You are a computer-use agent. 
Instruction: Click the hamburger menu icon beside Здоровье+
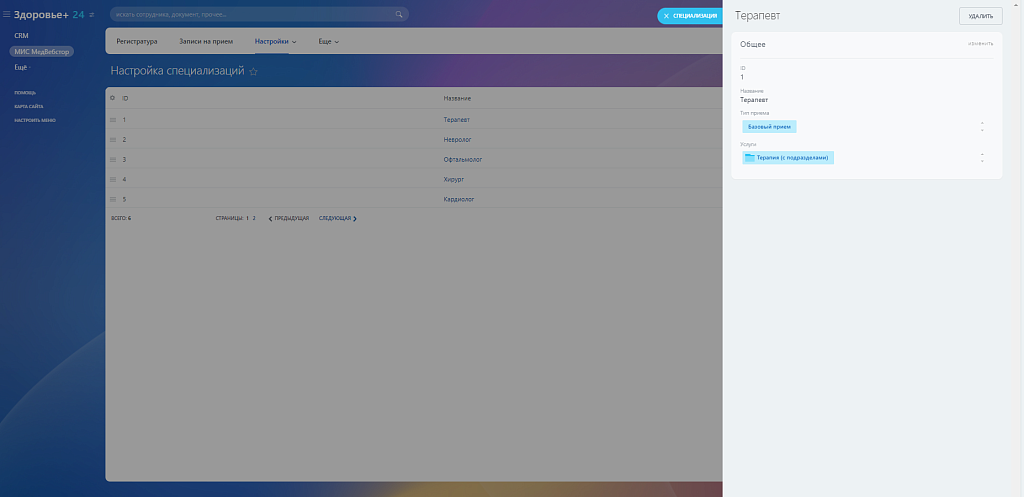point(7,15)
